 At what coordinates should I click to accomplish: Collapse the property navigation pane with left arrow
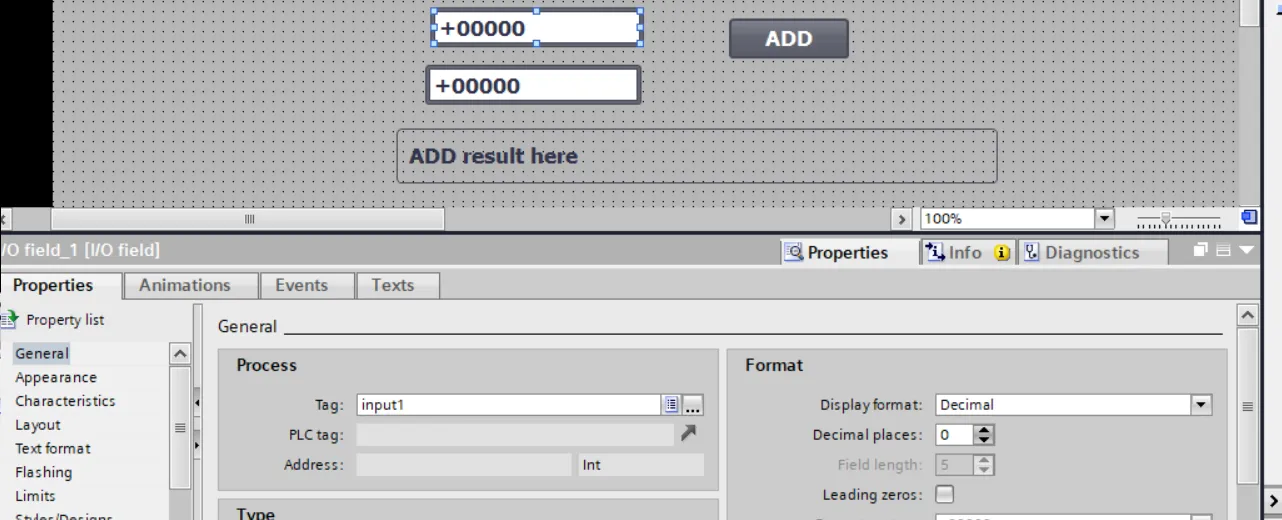pyautogui.click(x=197, y=403)
